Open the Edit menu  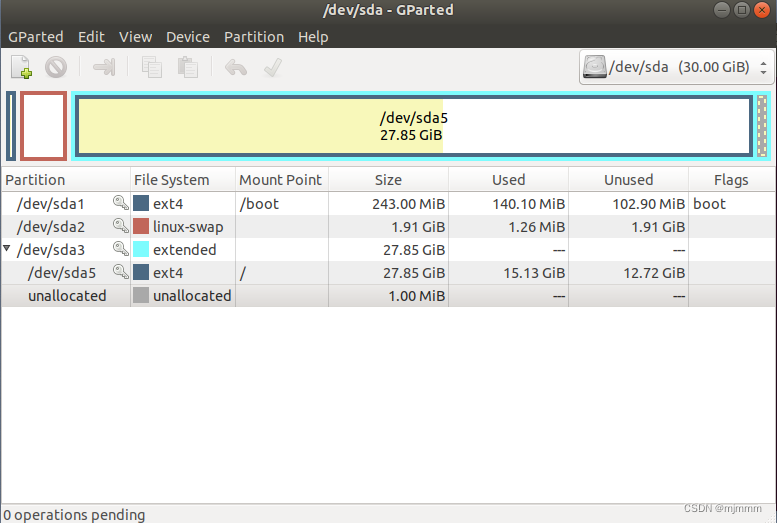tap(91, 37)
